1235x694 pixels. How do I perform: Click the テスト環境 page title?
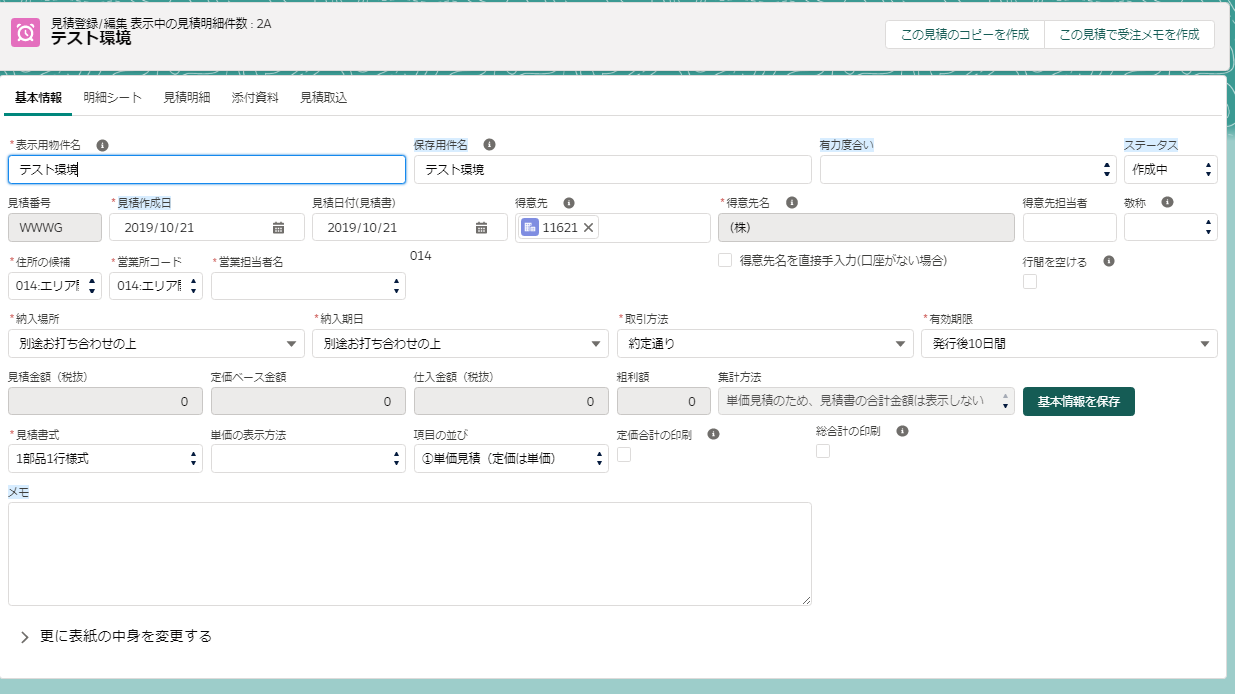tap(91, 39)
